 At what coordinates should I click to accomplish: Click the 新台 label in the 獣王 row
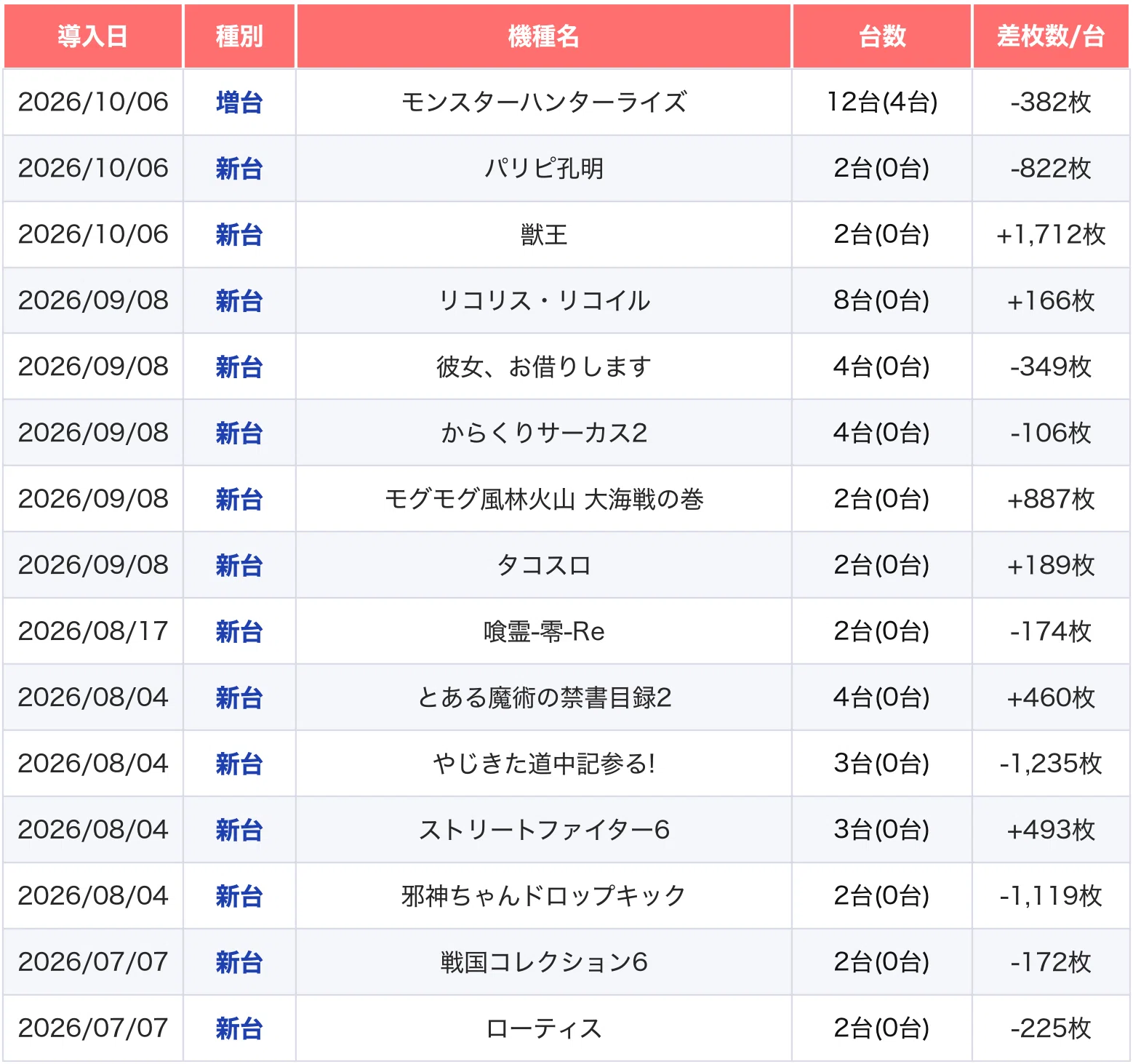tap(239, 235)
